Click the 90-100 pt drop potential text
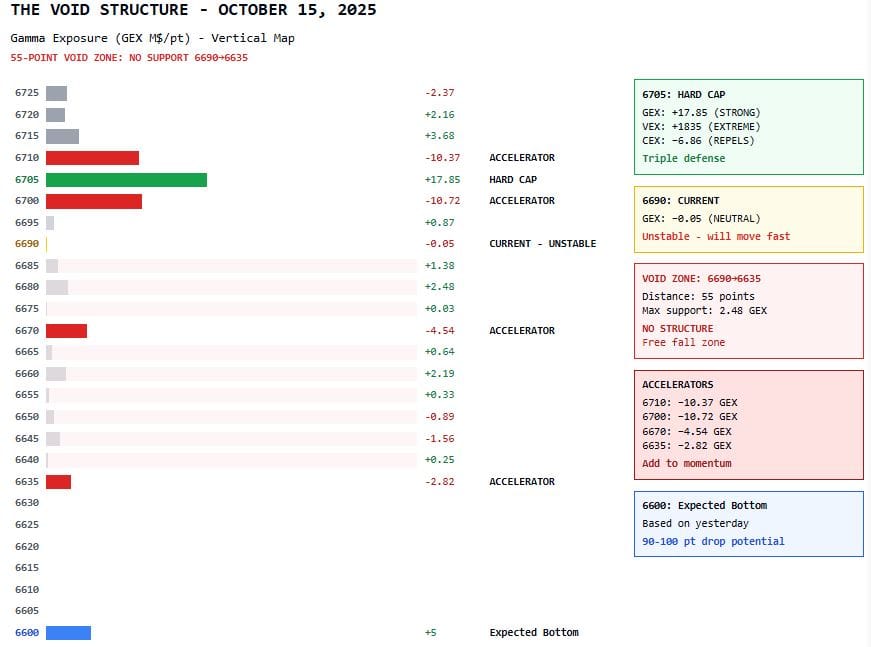Viewport: 871px width, 647px height. [712, 540]
